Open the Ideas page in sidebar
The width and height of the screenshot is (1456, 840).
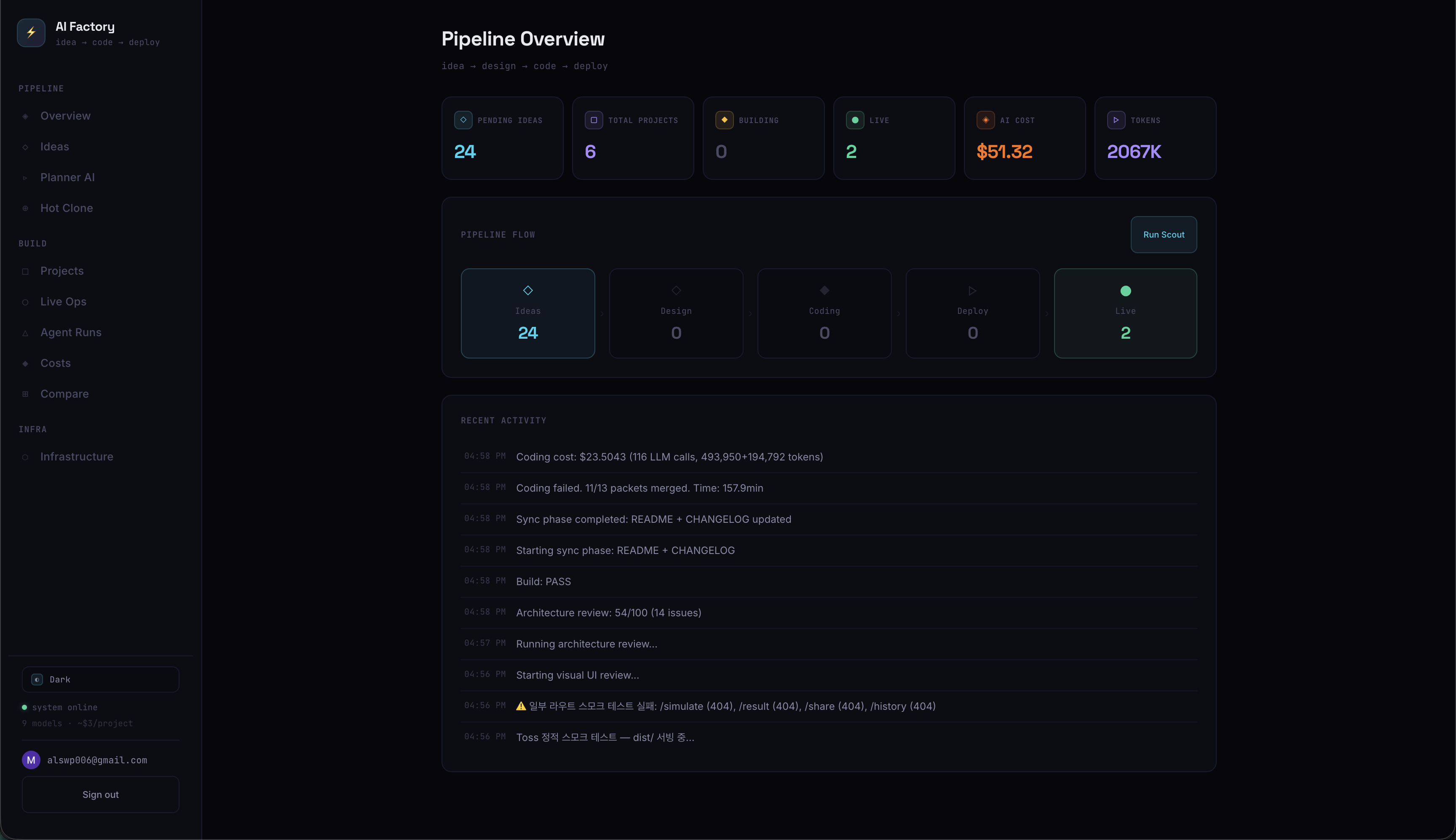(x=55, y=147)
